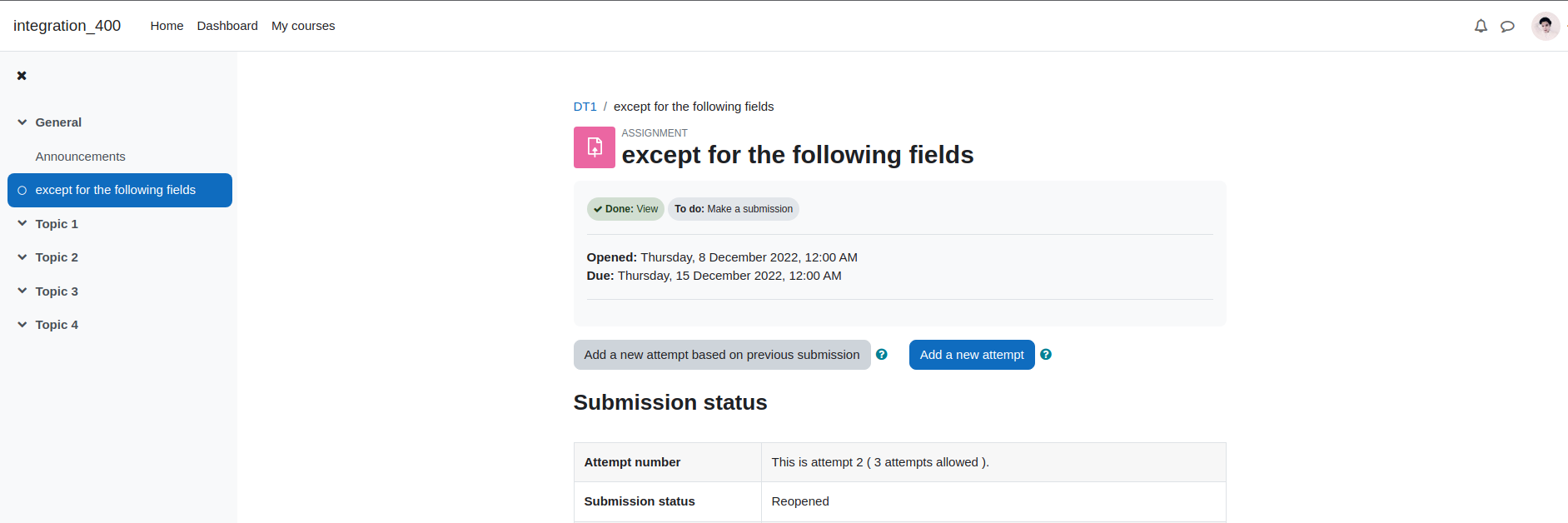Collapse the General section chevron
This screenshot has height=523, width=1568.
pyautogui.click(x=22, y=122)
